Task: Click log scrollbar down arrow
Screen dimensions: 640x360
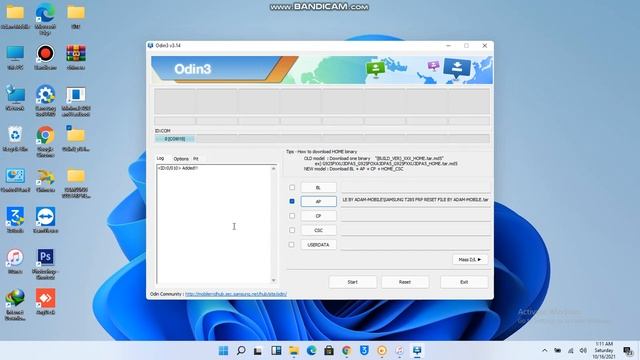Action: pyautogui.click(x=273, y=280)
